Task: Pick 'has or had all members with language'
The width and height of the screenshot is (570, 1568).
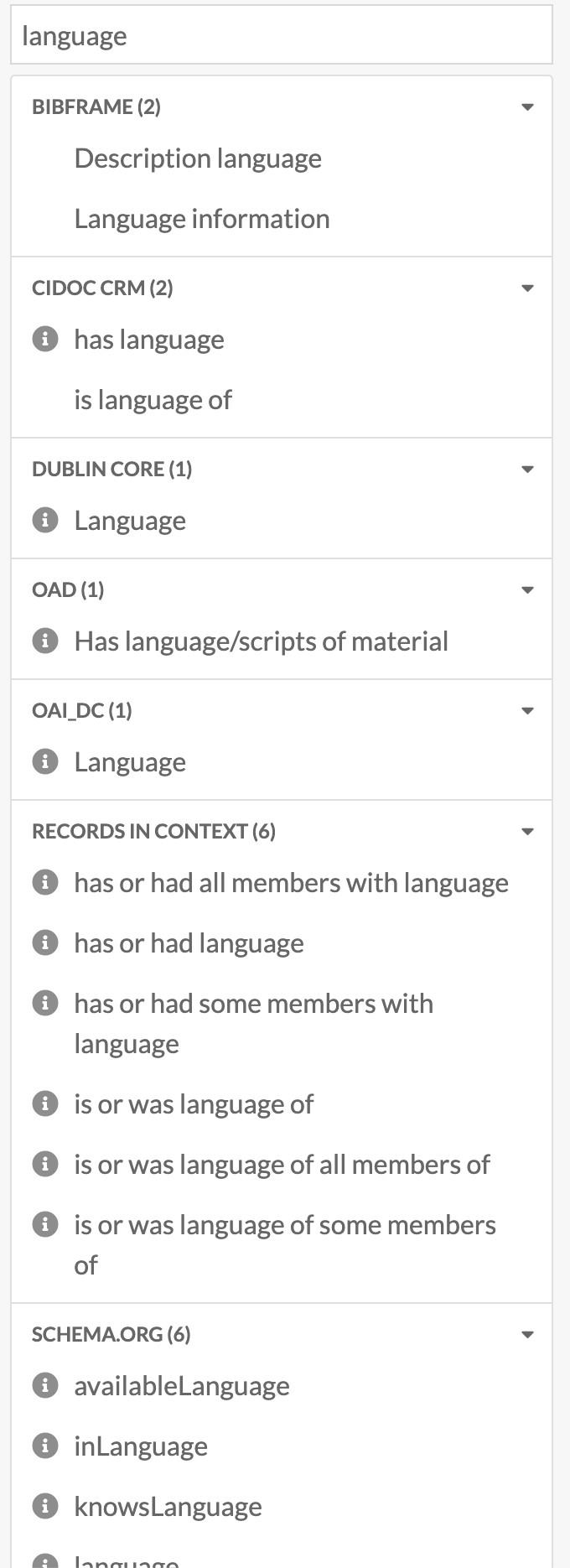Action: (x=291, y=883)
